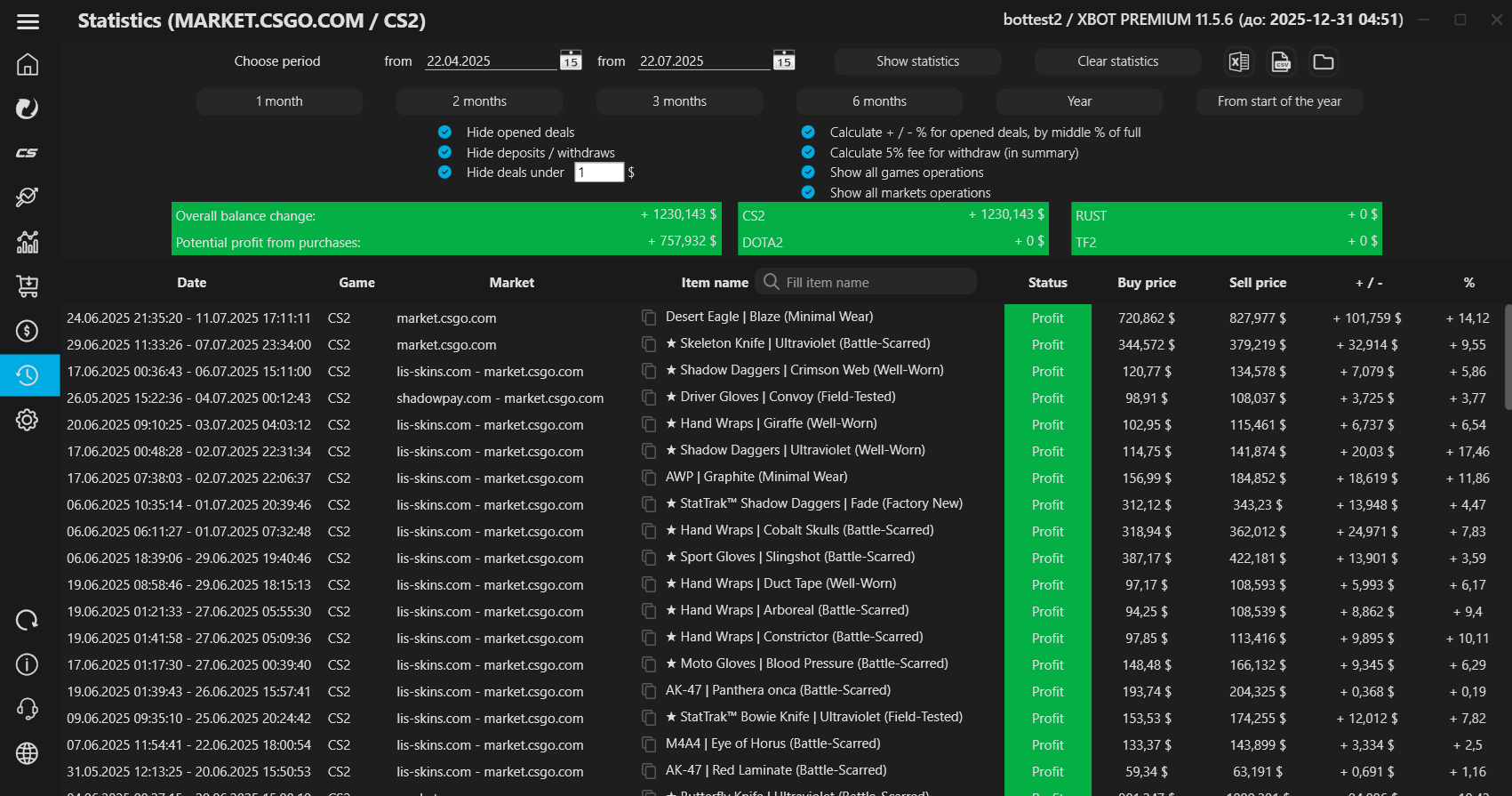Open the statistics folder icon
Image resolution: width=1512 pixels, height=796 pixels.
(1324, 61)
